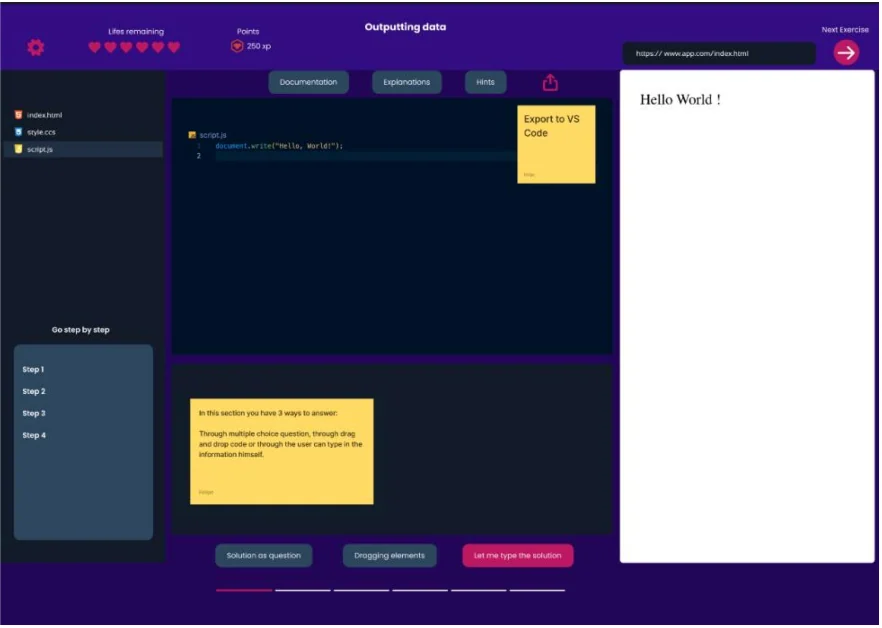Click the script.js tab icon in editor
882x628 pixels.
[x=192, y=135]
